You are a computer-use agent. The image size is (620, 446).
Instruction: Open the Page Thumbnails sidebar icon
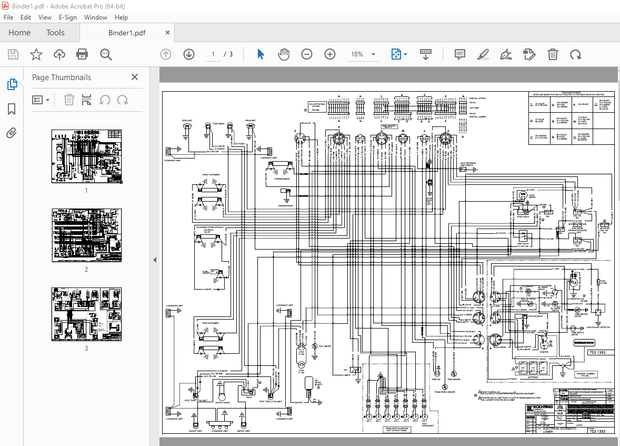tap(12, 84)
